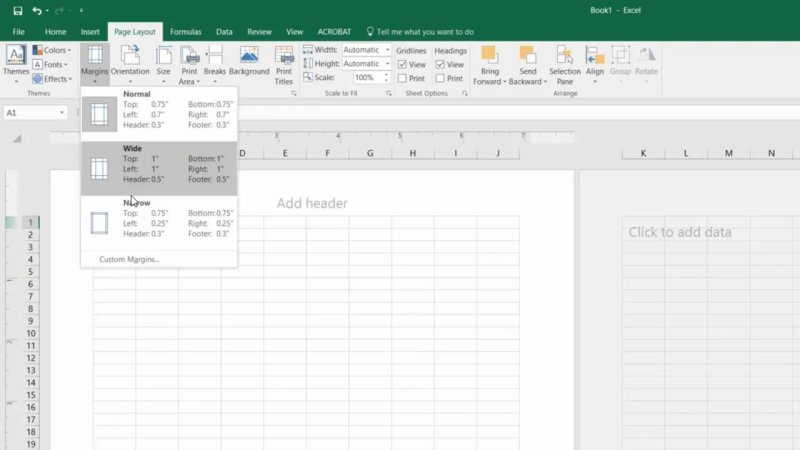This screenshot has height=450, width=800.
Task: Enable Headings Print checkbox
Action: [440, 78]
